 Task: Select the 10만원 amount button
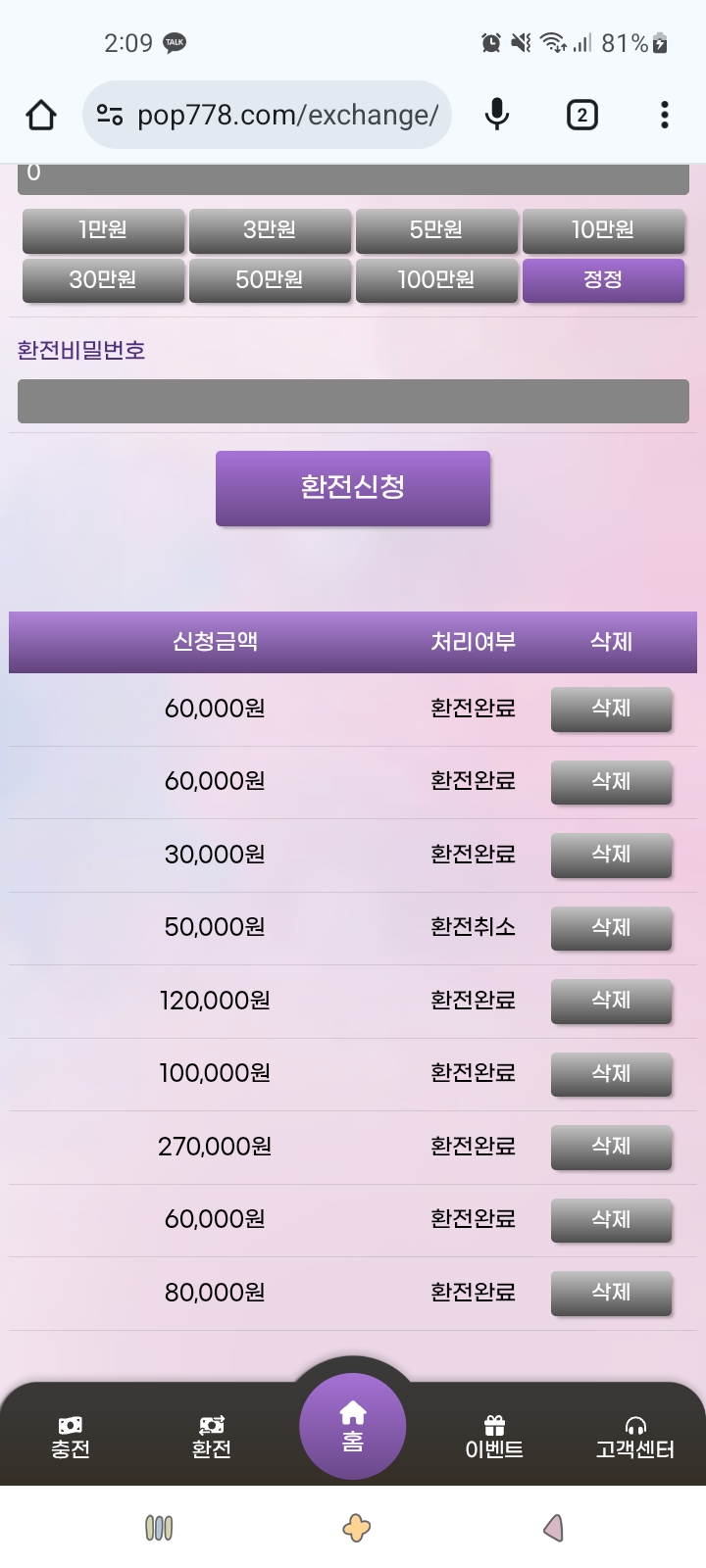603,230
